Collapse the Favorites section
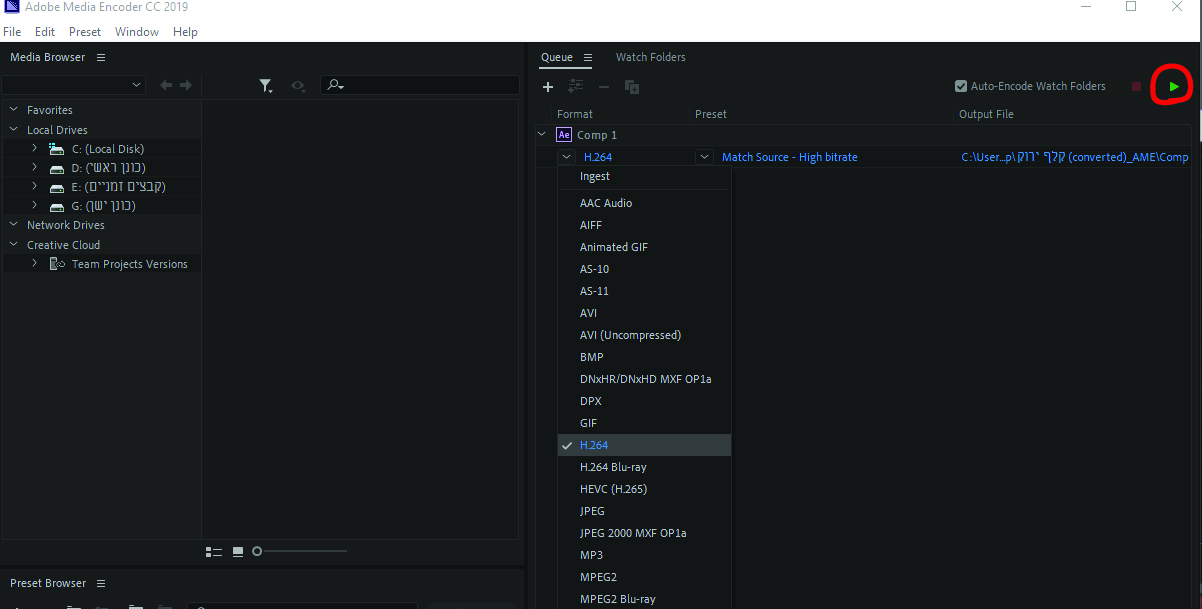Viewport: 1202px width, 609px height. click(14, 110)
